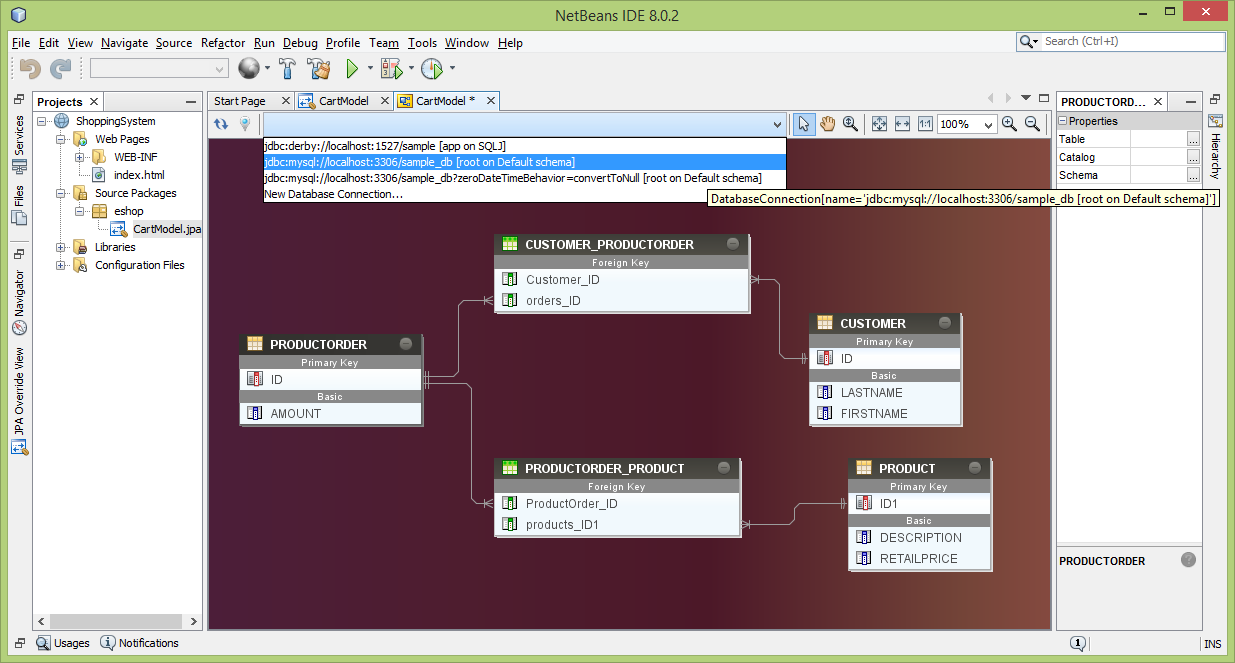The height and width of the screenshot is (663, 1235).
Task: Click the zoom in magnifier icon
Action: (1009, 124)
